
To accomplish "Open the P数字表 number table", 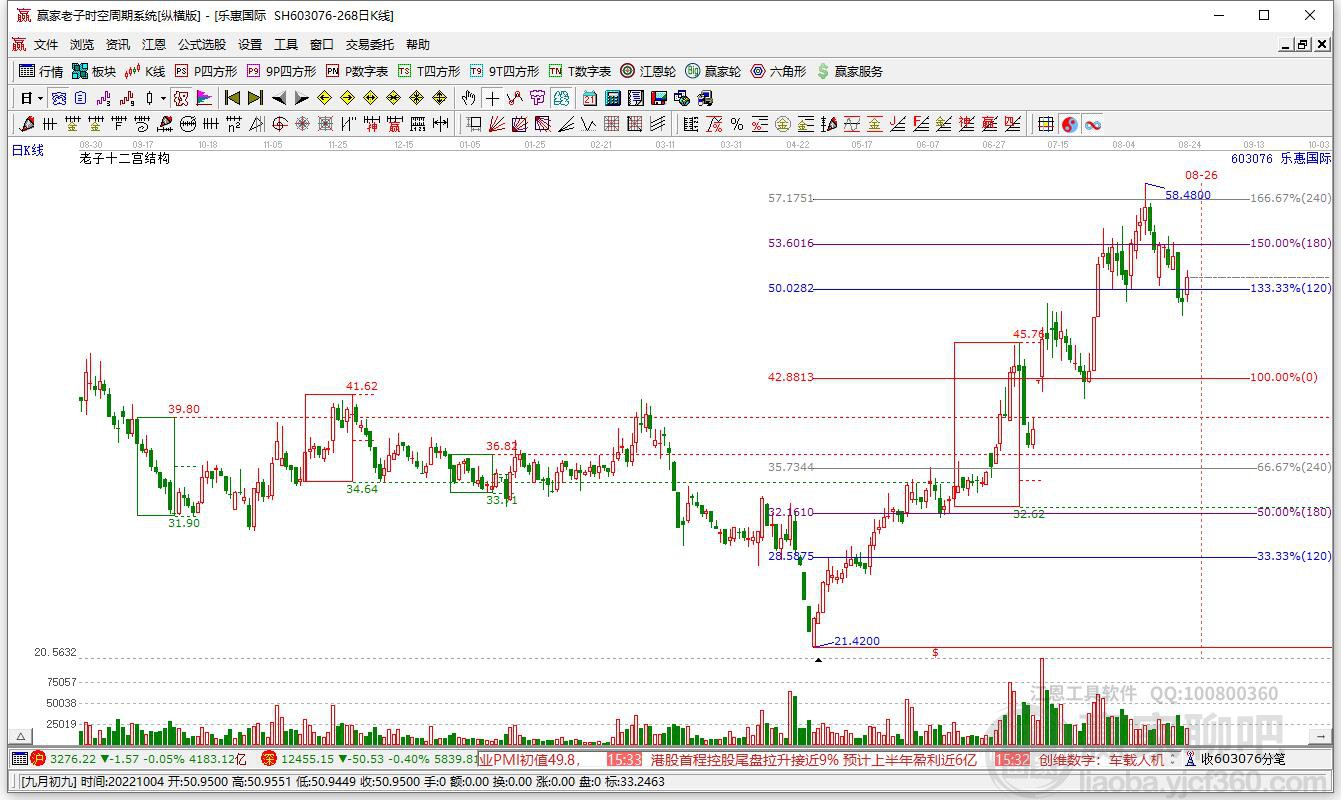I will pyautogui.click(x=357, y=71).
